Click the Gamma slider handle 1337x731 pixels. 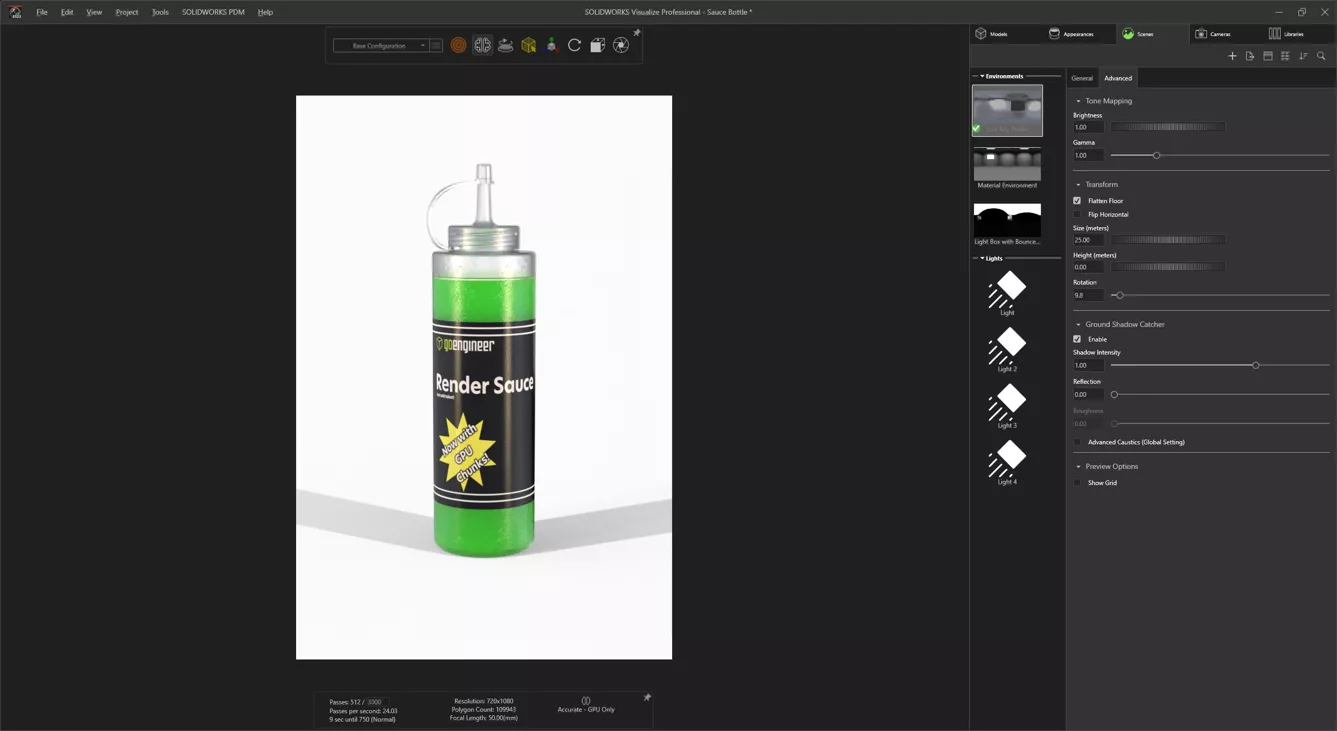click(1157, 156)
